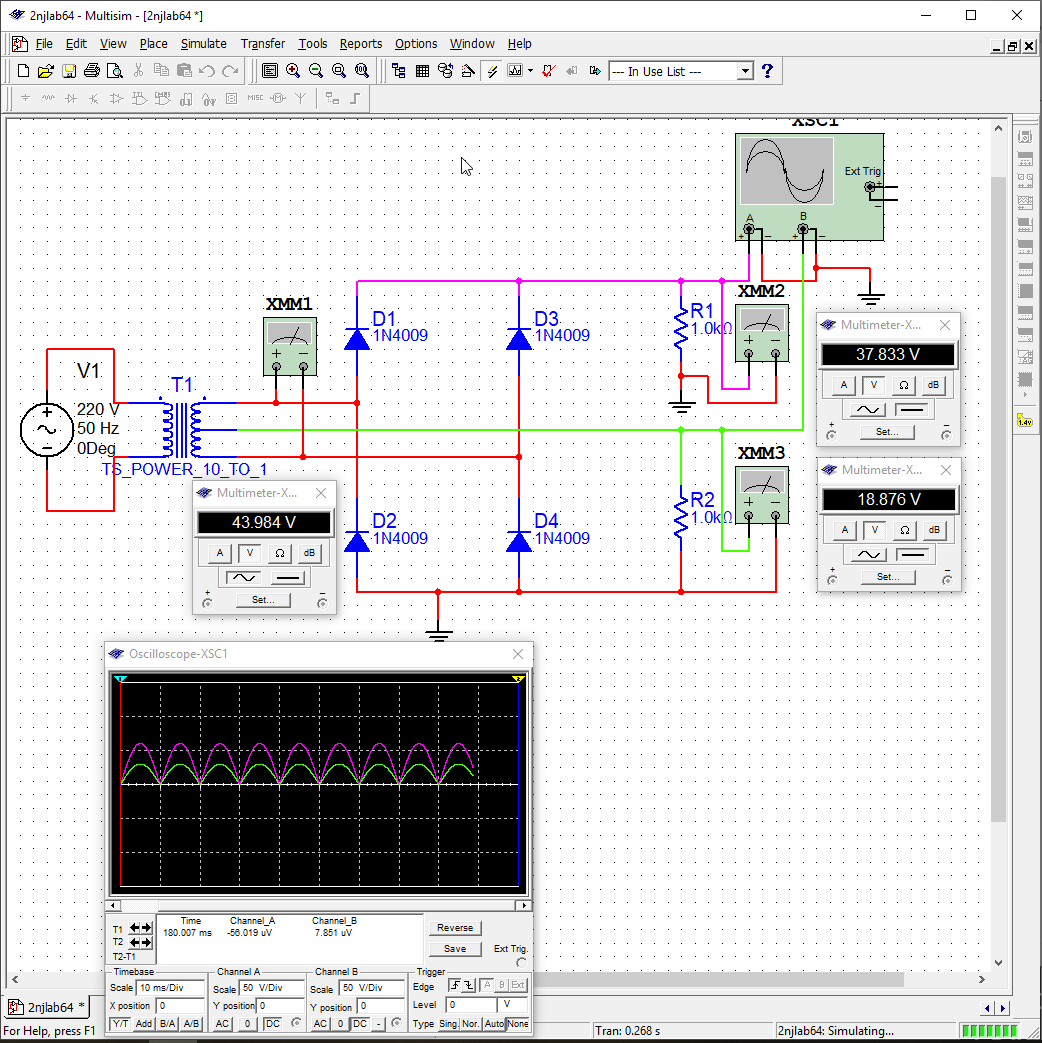Image resolution: width=1042 pixels, height=1043 pixels.
Task: Create a new circuit file
Action: (23, 71)
